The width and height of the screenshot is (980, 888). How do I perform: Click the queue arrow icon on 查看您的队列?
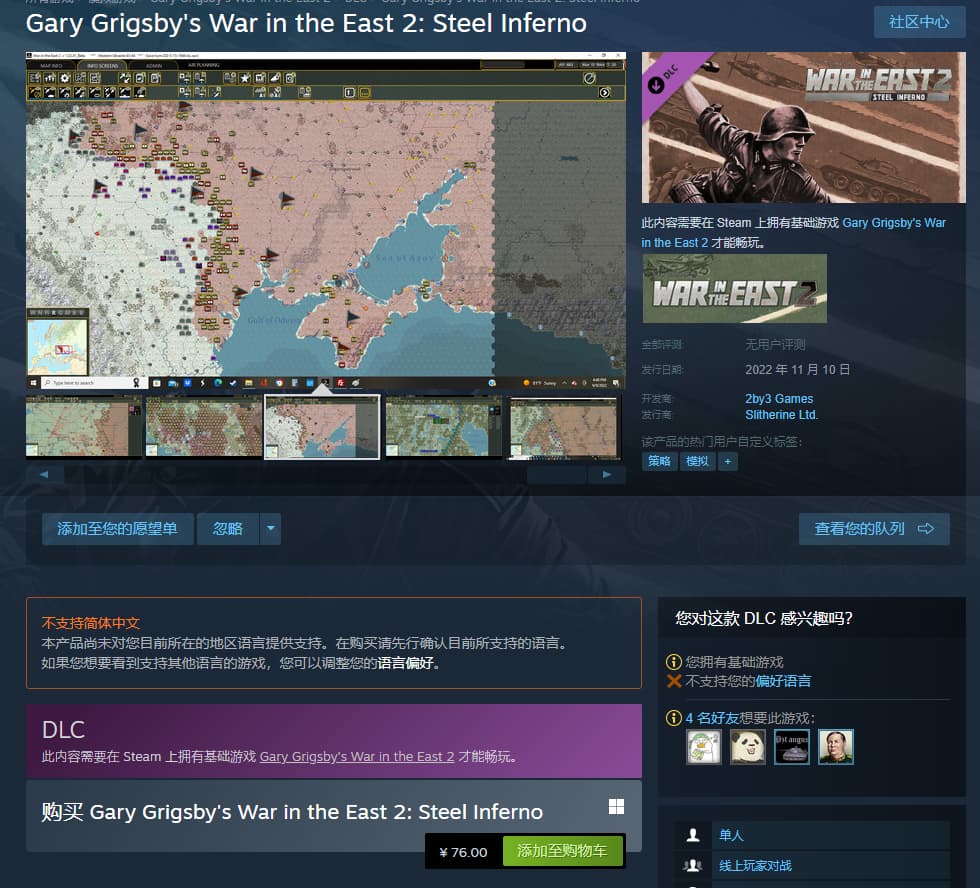point(926,529)
